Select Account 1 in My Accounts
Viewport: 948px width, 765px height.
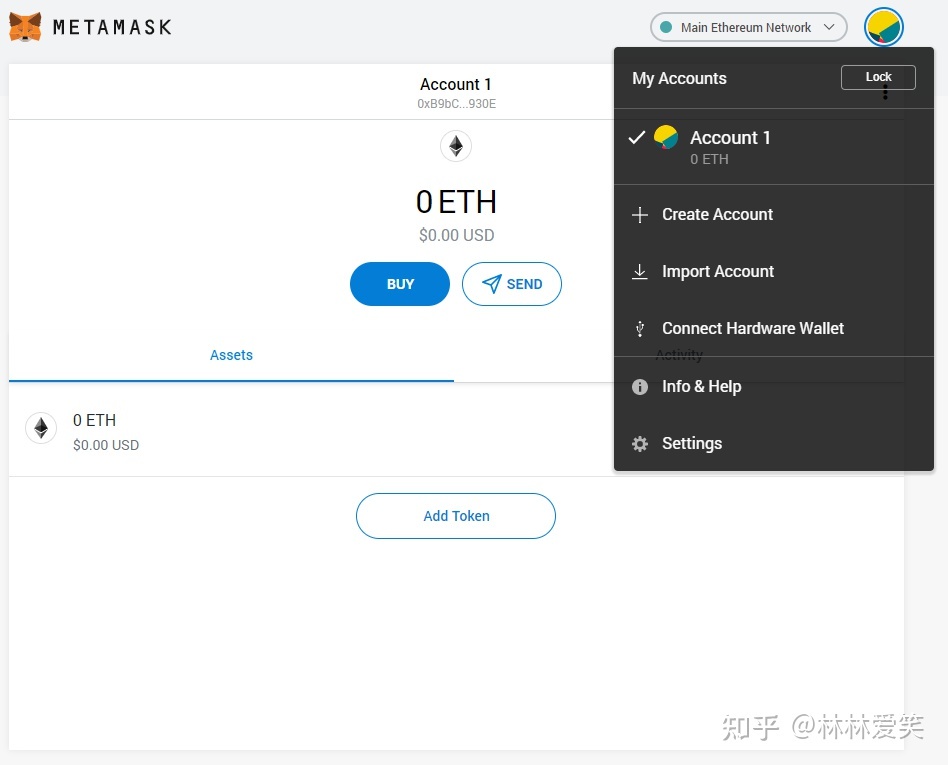point(773,147)
